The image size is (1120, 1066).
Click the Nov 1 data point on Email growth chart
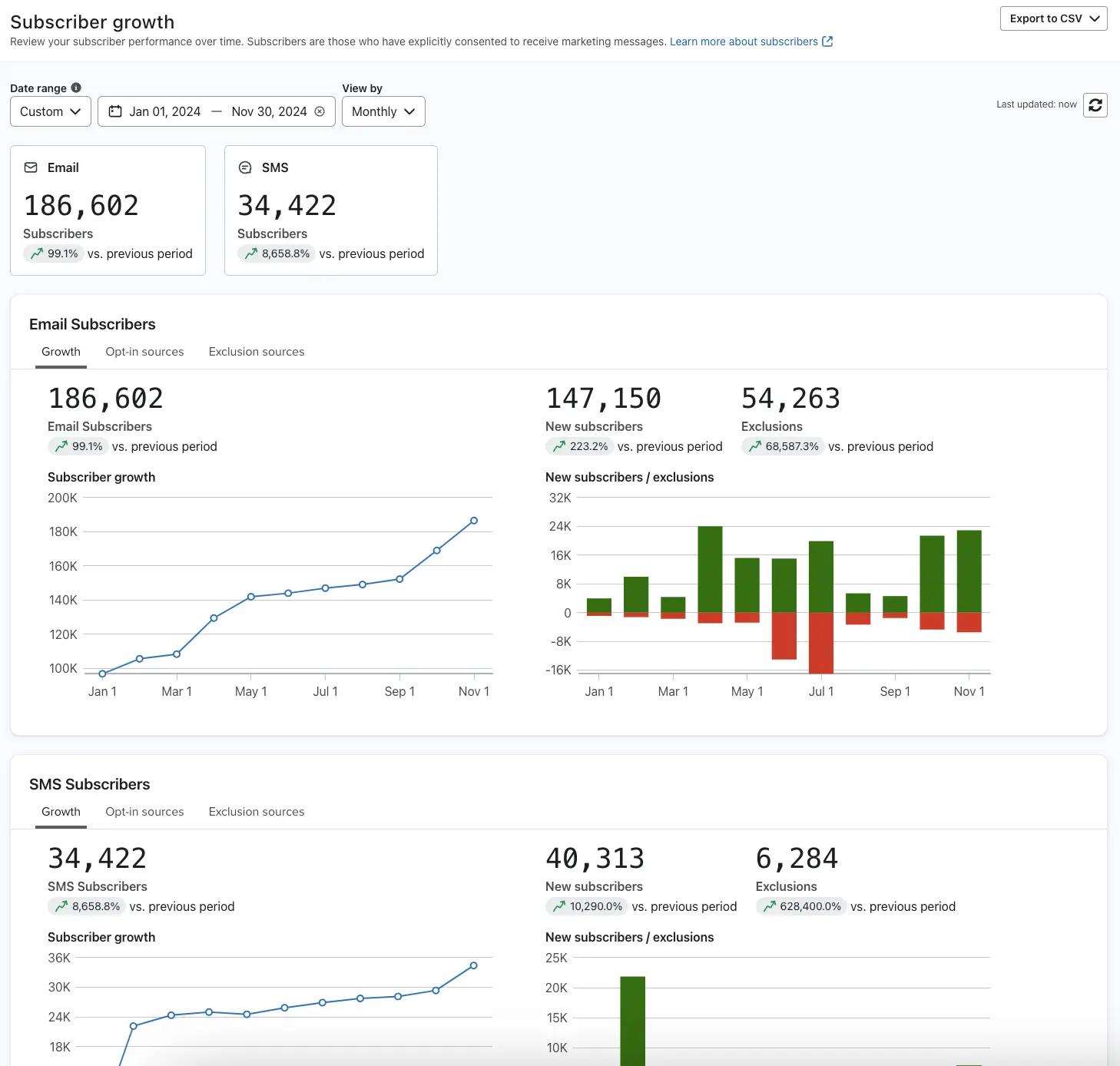pos(474,519)
